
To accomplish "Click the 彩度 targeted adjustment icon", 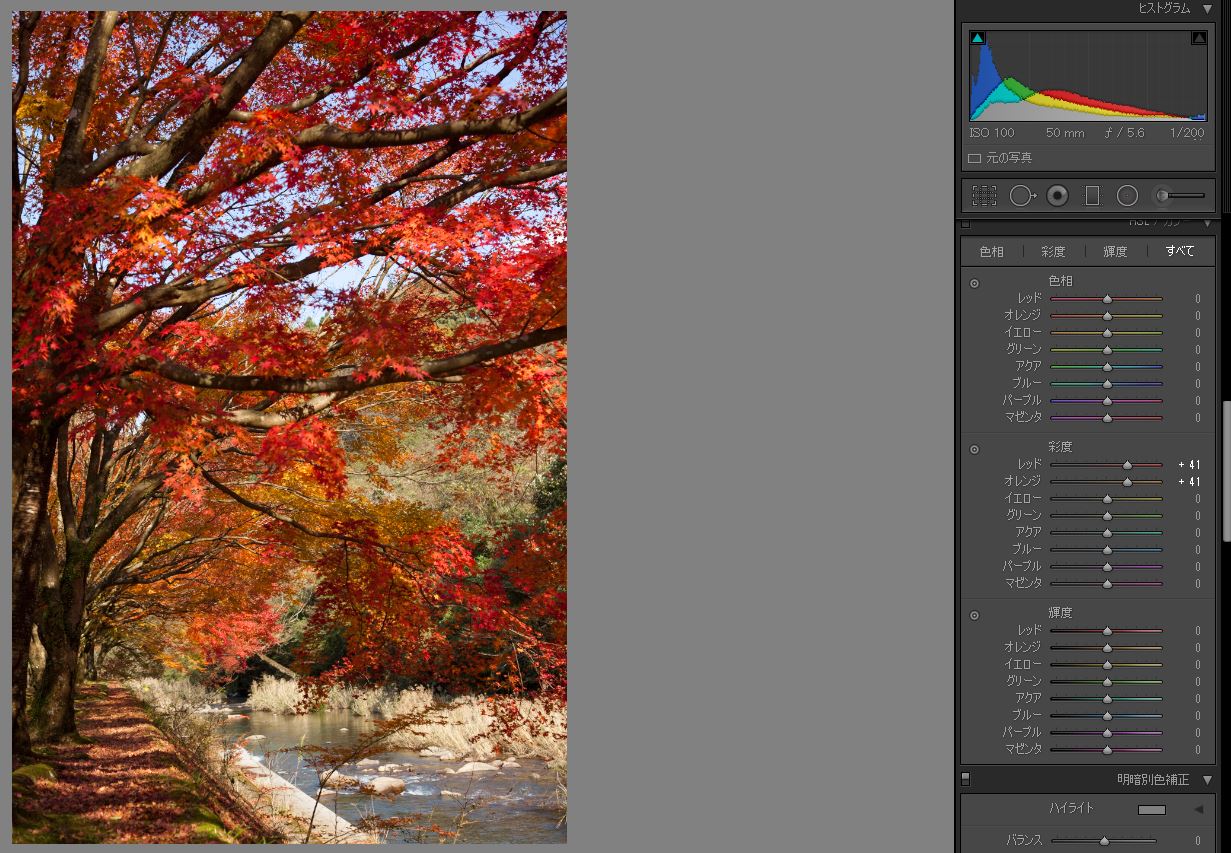I will point(974,450).
